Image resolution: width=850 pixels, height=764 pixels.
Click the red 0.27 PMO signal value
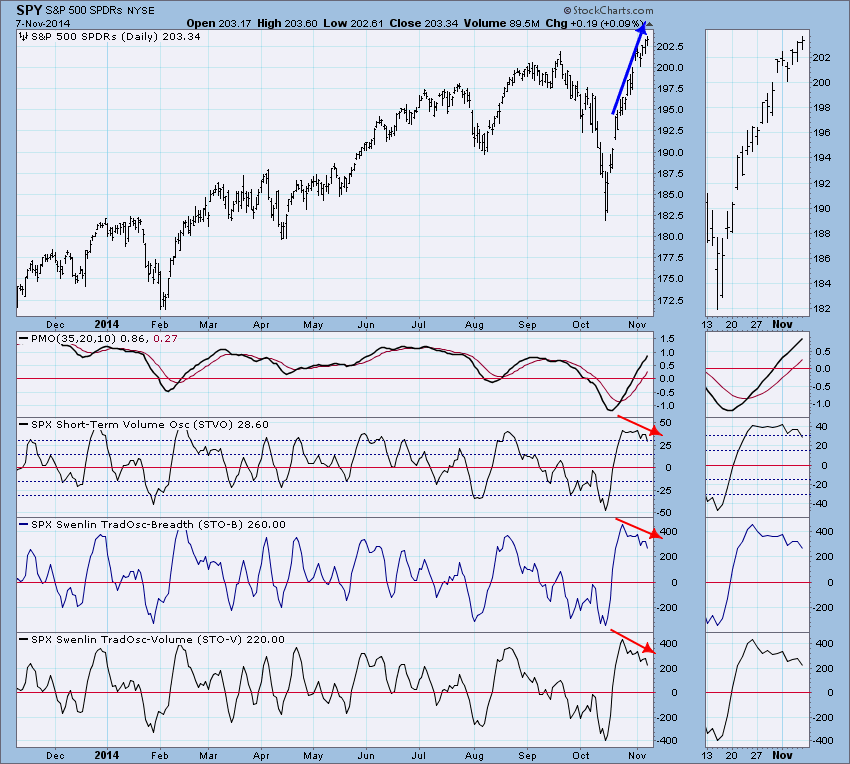[x=165, y=338]
